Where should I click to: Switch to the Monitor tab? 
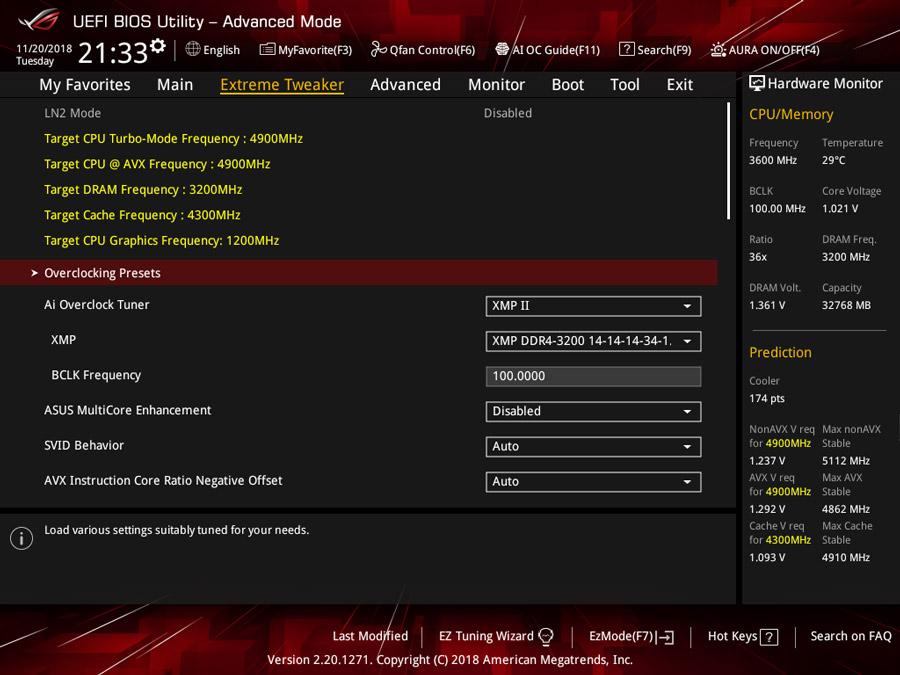(496, 85)
